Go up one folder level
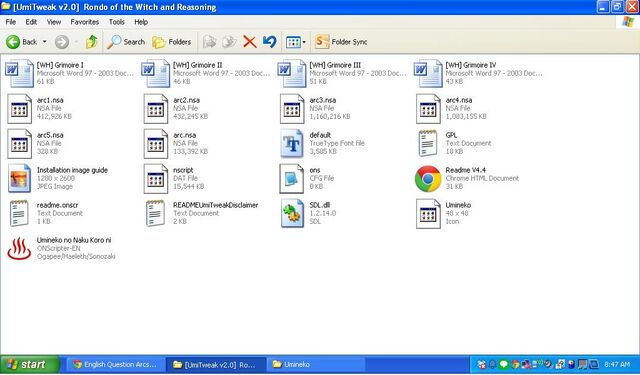The width and height of the screenshot is (640, 375). pyautogui.click(x=91, y=42)
